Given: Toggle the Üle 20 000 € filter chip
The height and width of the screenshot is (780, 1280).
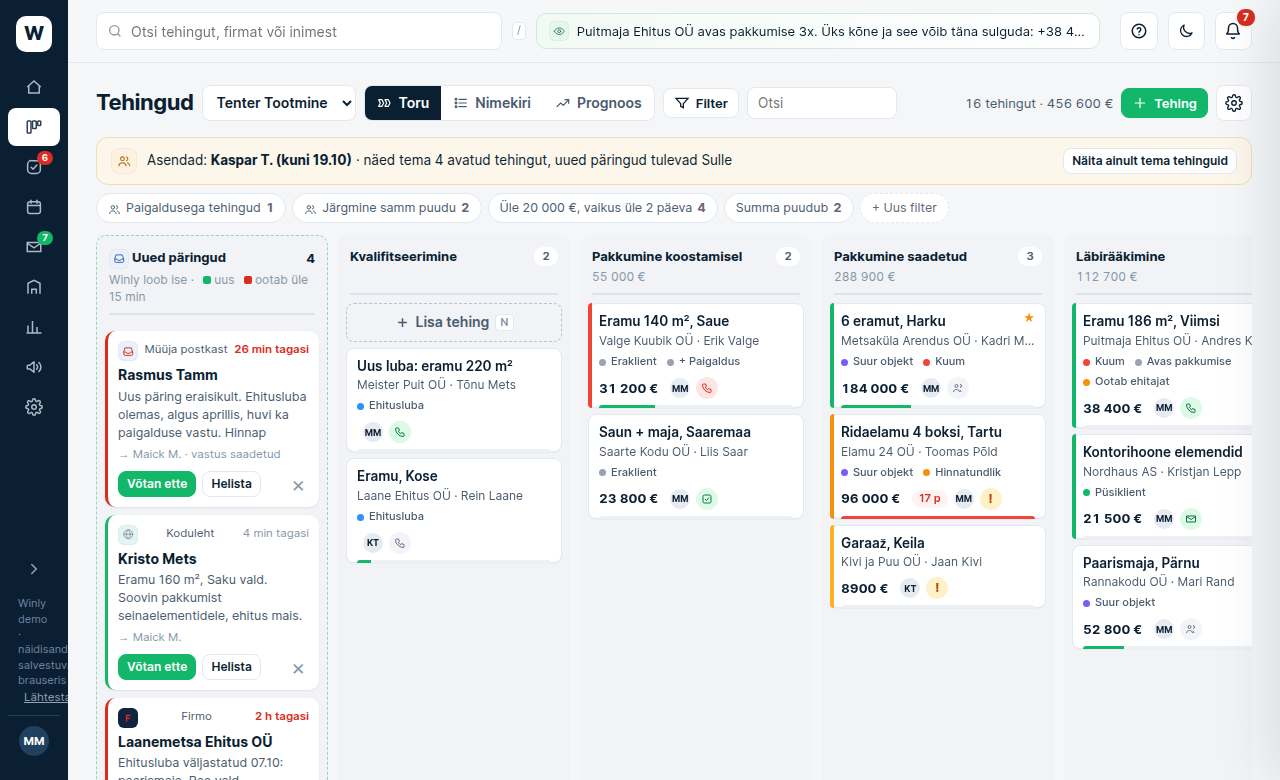Looking at the screenshot, I should point(603,208).
